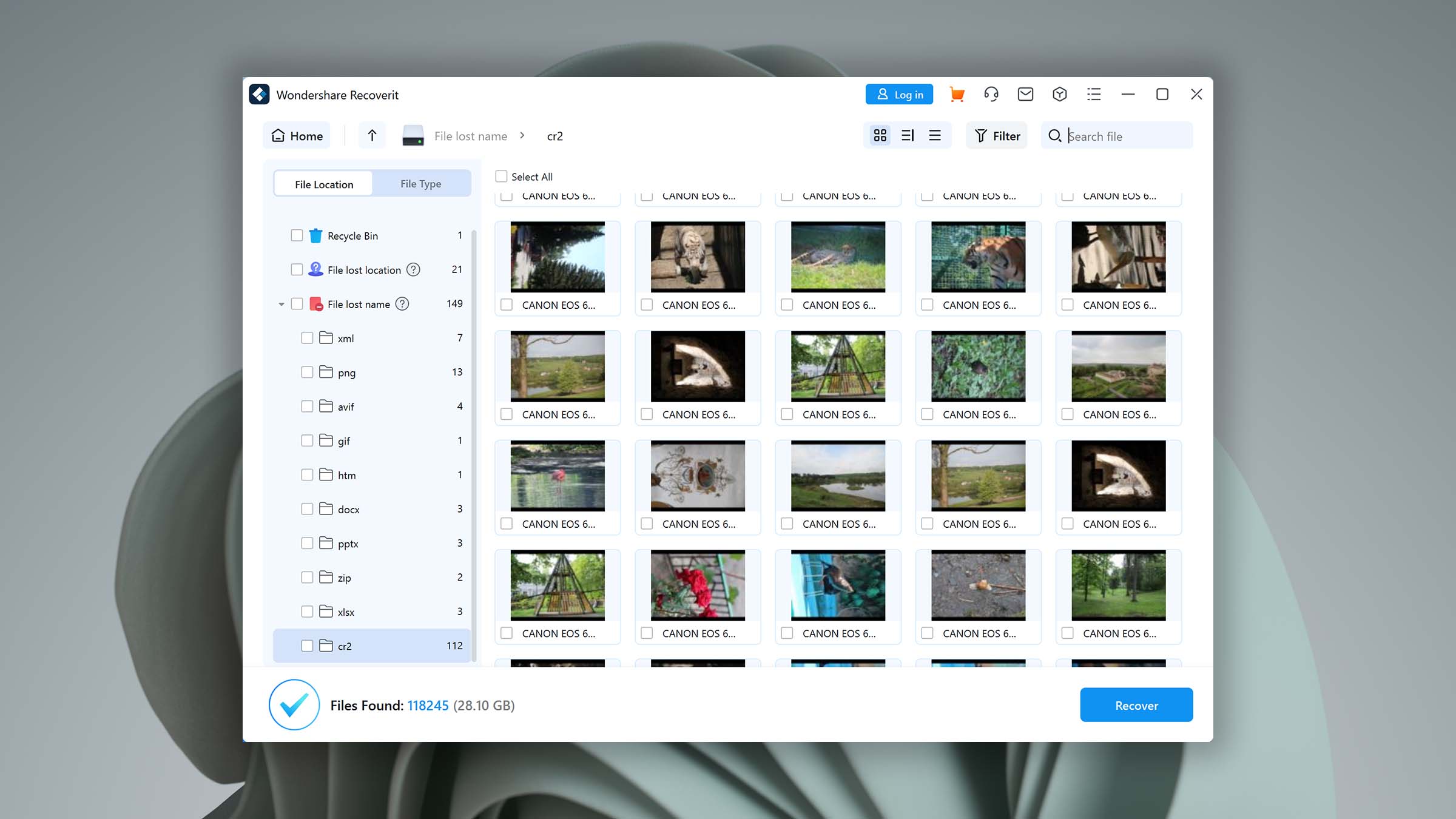The height and width of the screenshot is (819, 1456).
Task: Click the Recycle Bin icon
Action: (315, 235)
